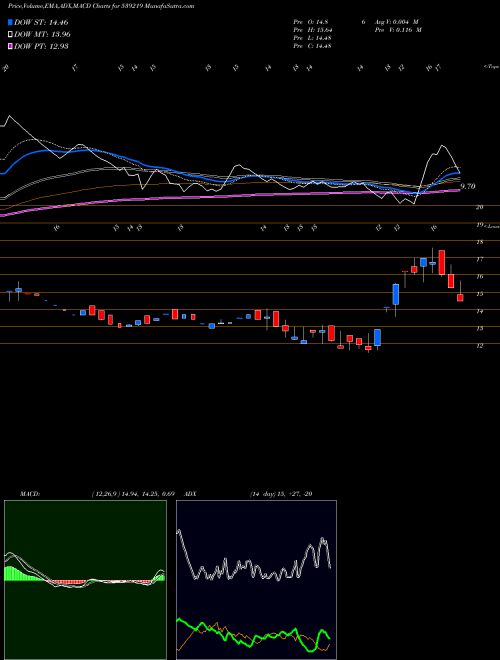The width and height of the screenshot is (500, 660).
Task: Select the DOW PT: 12.93 label
Action: point(41,46)
